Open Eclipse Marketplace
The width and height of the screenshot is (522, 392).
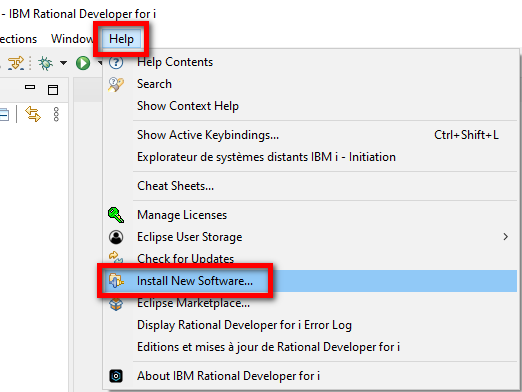click(193, 303)
